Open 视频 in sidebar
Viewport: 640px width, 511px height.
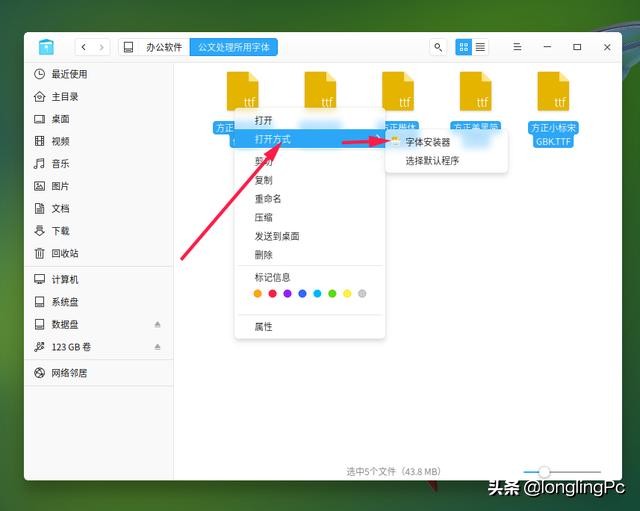(99, 142)
